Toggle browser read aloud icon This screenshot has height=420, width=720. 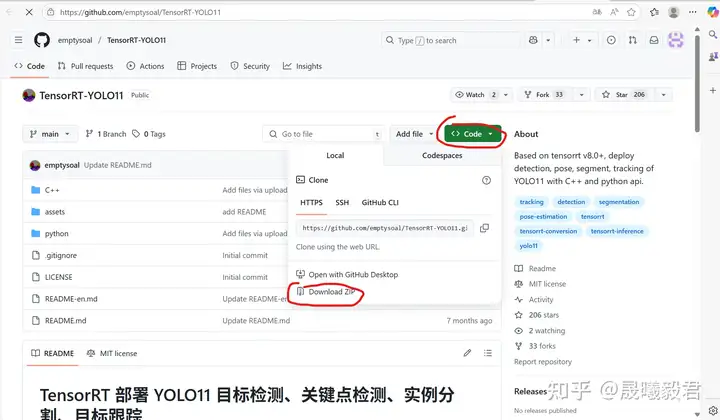[x=614, y=12]
